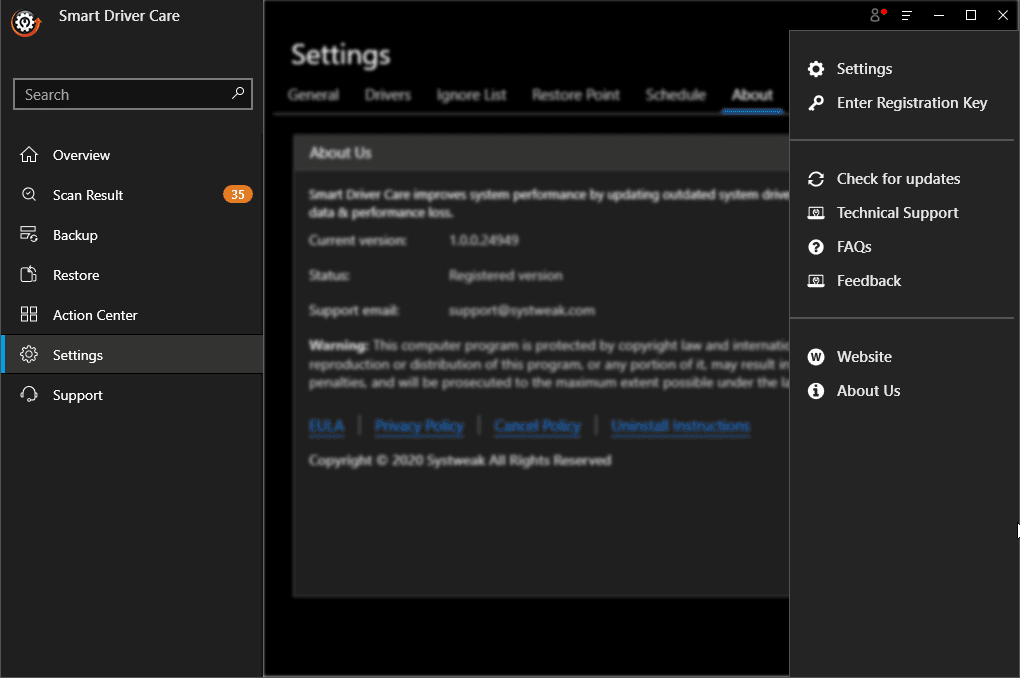Click into the Search input field
The image size is (1020, 678).
click(133, 94)
